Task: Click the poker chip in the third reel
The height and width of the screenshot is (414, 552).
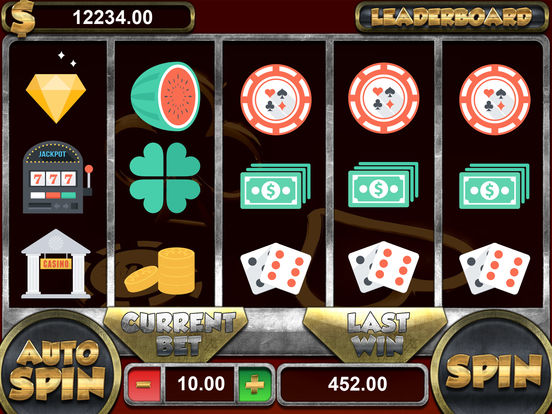Action: (276, 99)
